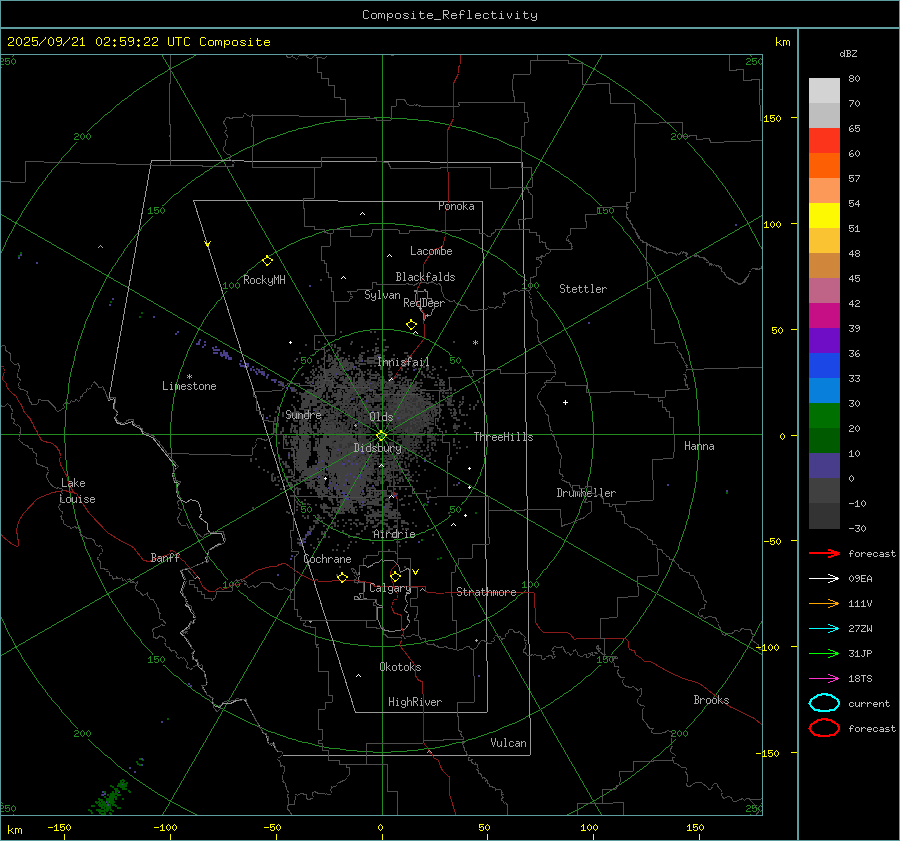
Task: Select the orange 111V arrow icon
Action: 824,603
